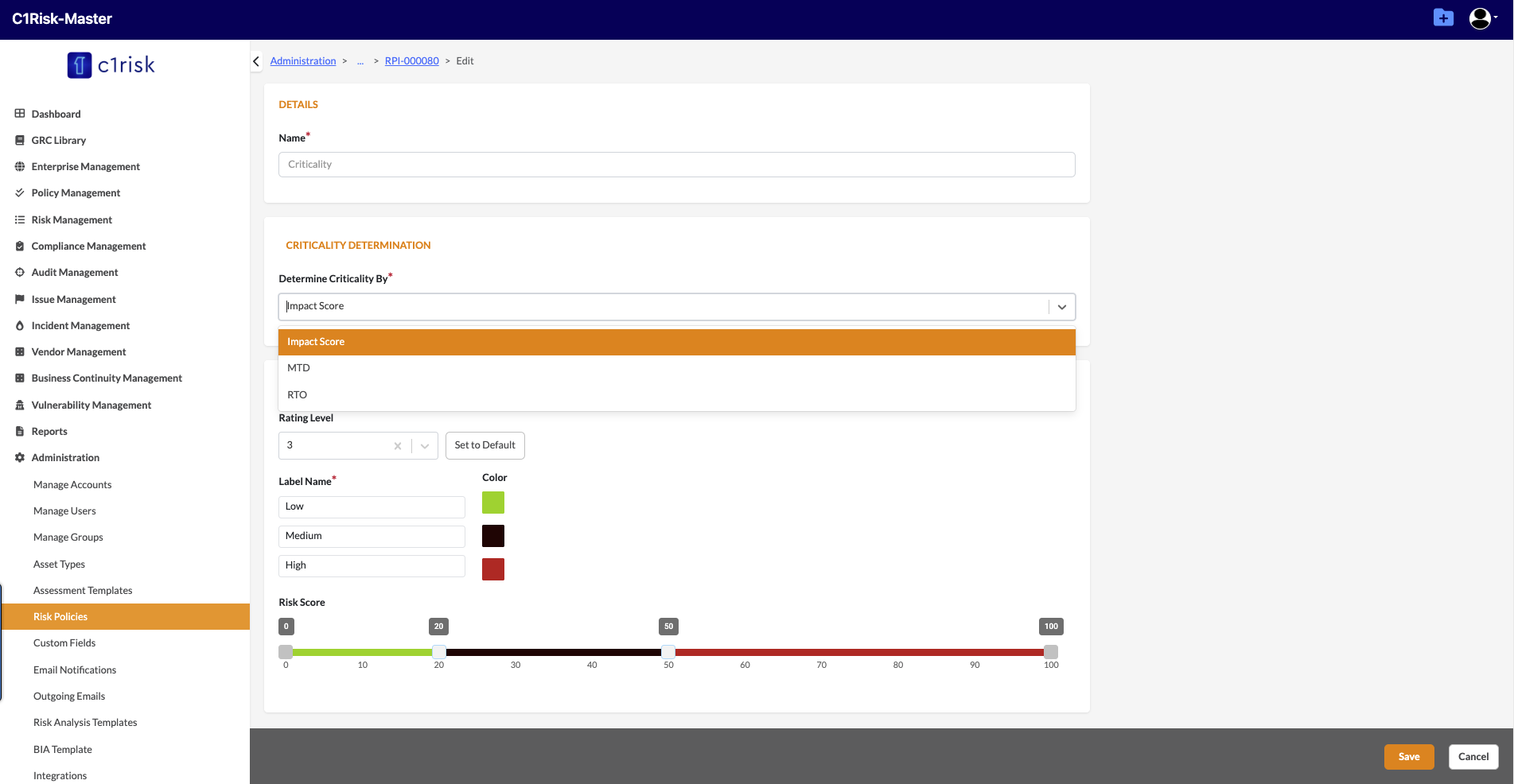Click the Name field with Criticality
Screen dimensions: 1514x784
point(677,165)
